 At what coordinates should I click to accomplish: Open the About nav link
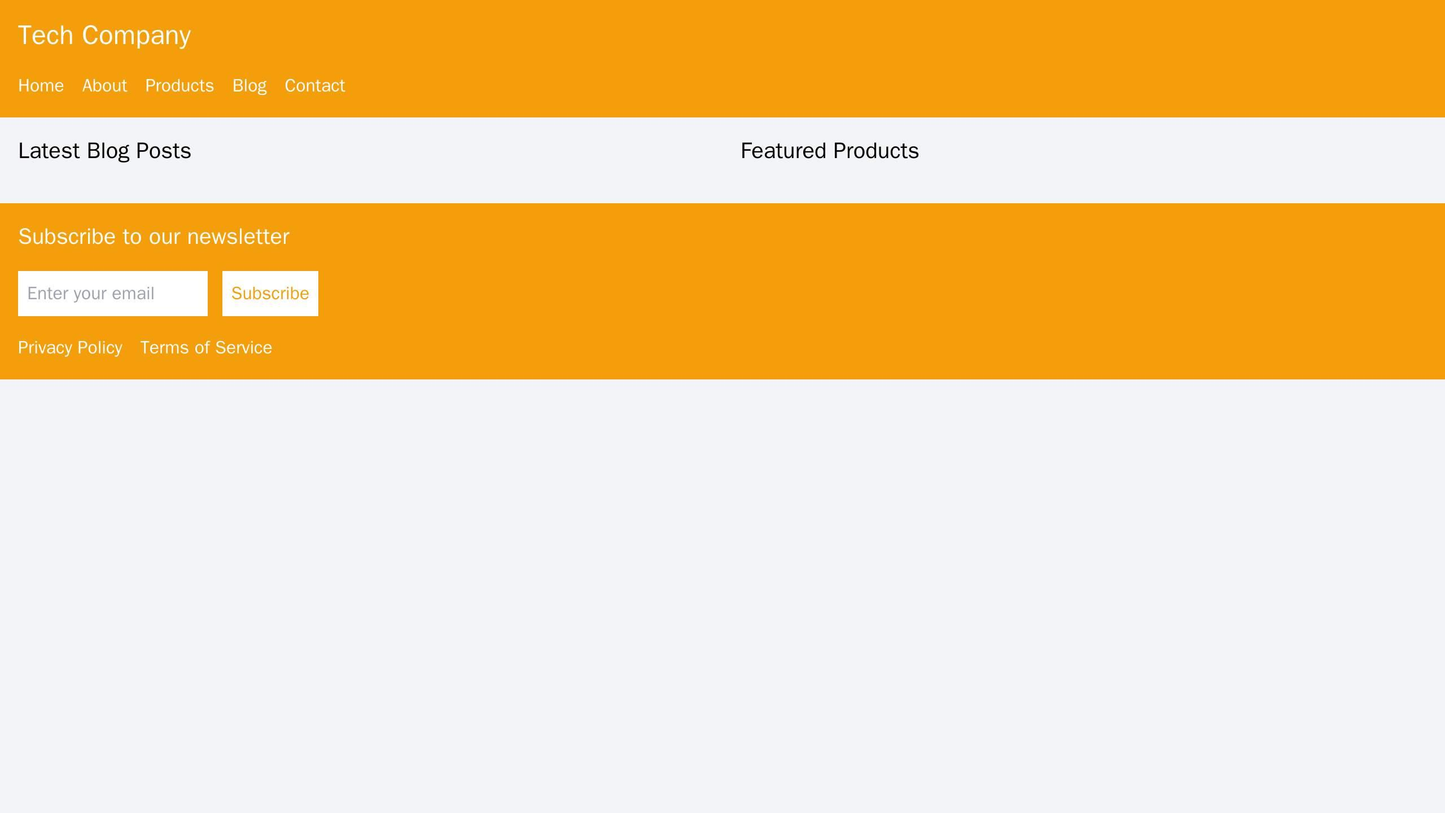[x=104, y=86]
